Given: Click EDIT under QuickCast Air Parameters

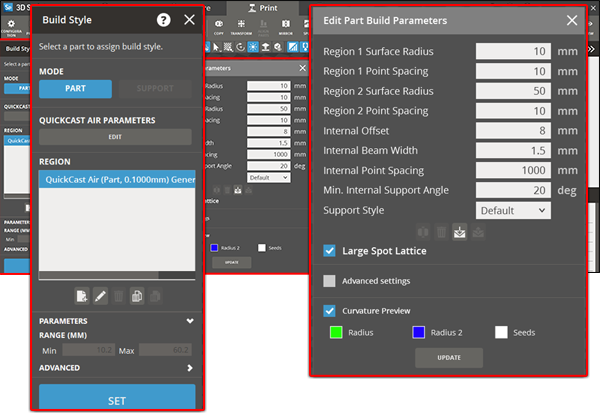Looking at the screenshot, I should pyautogui.click(x=115, y=137).
